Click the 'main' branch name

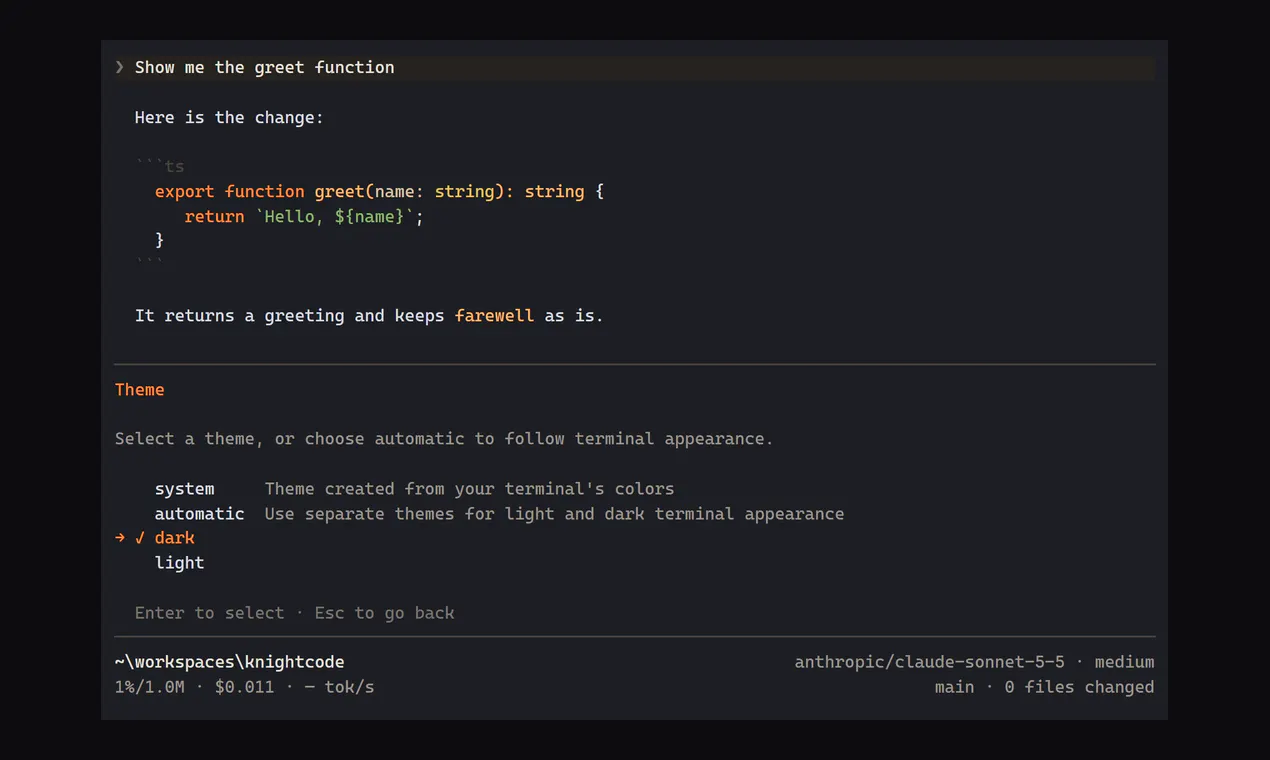[955, 687]
